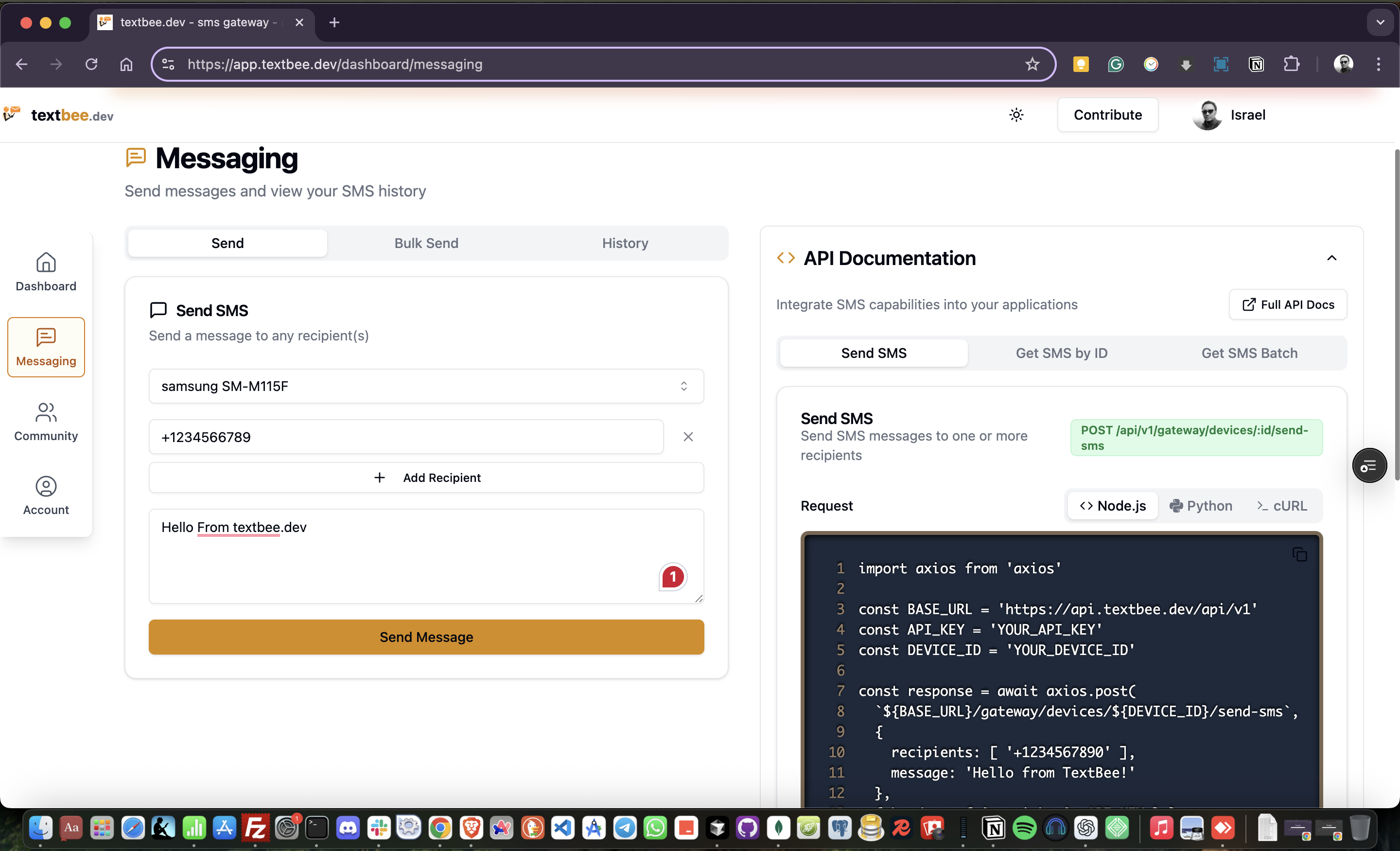1400x851 pixels.
Task: Open the Notion web clipper extension
Action: [x=1256, y=64]
